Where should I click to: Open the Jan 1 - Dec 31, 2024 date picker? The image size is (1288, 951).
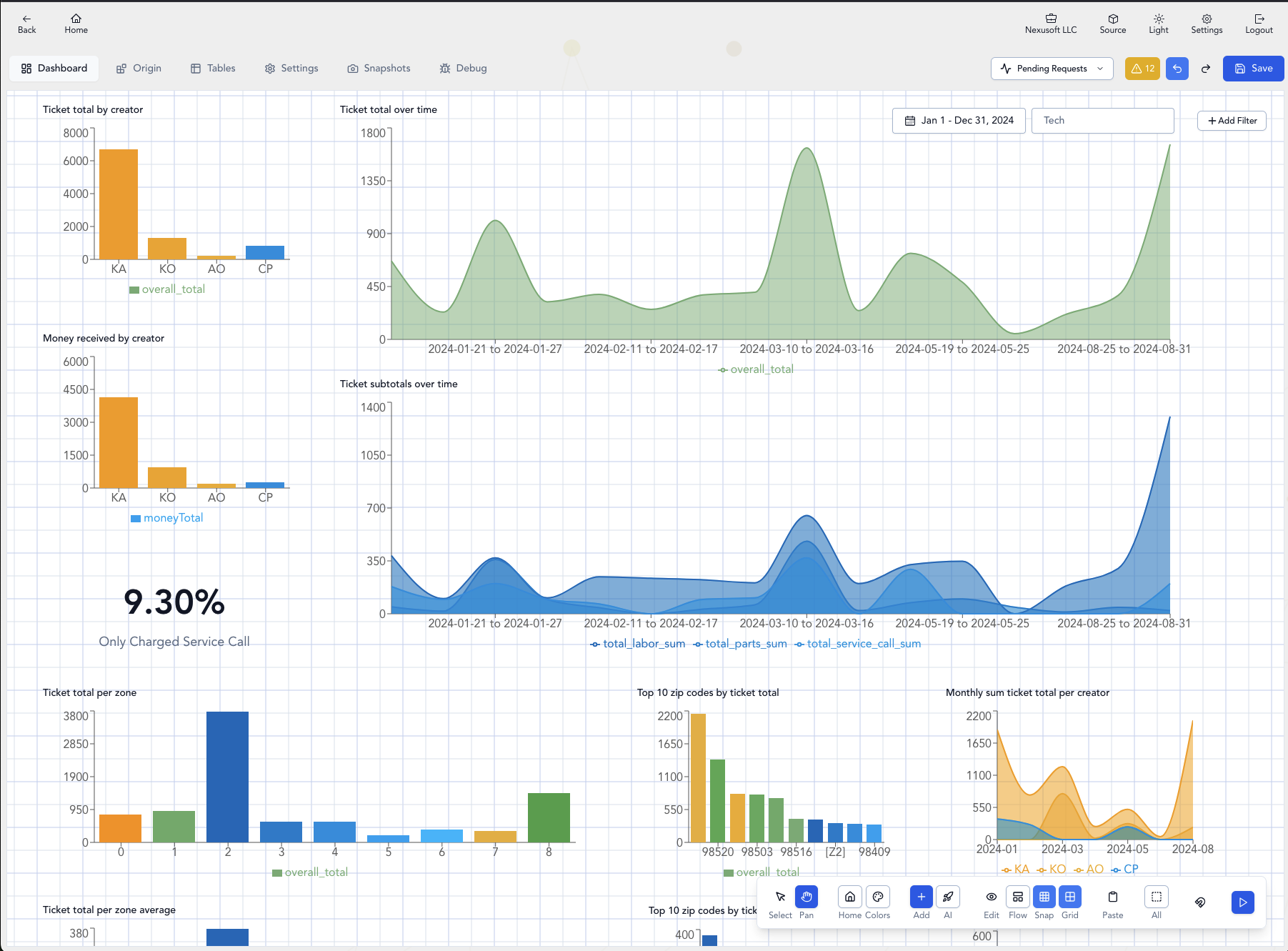pos(959,121)
